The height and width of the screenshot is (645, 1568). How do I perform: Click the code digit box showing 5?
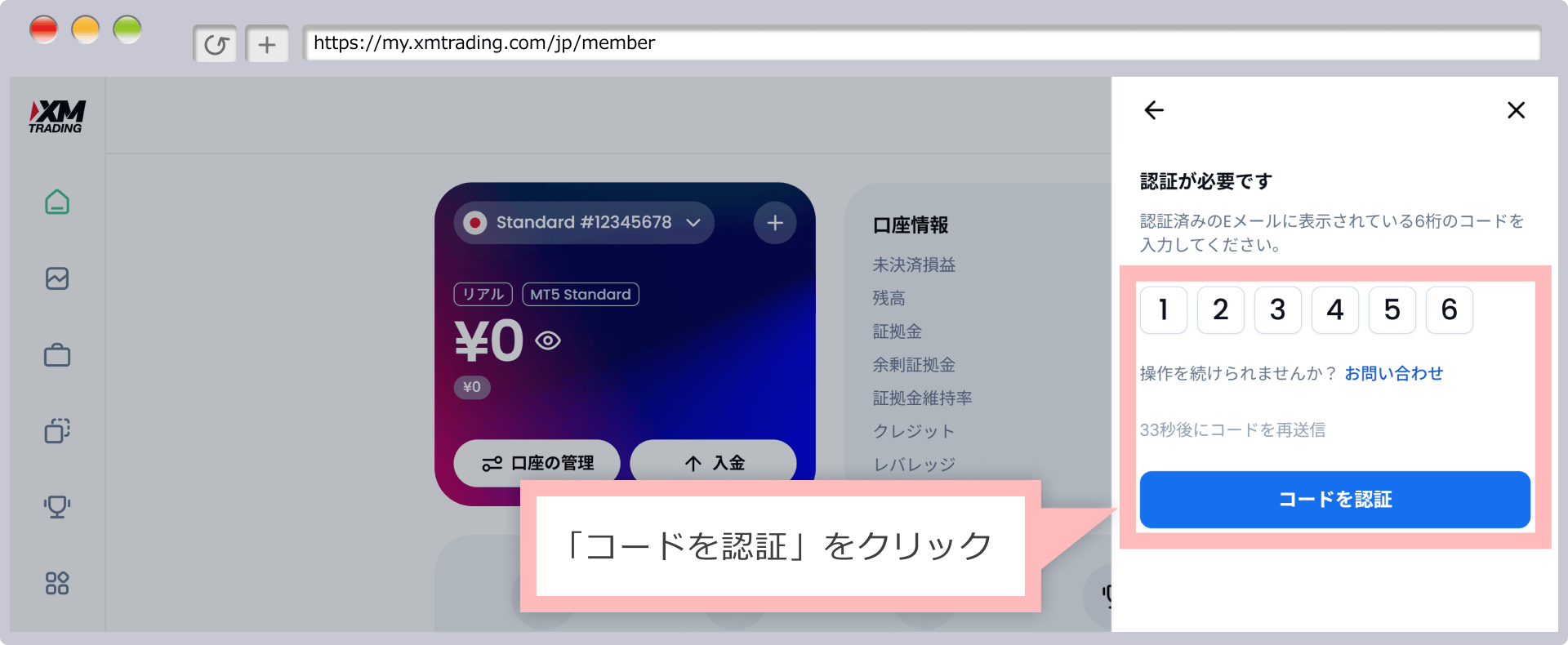coord(1392,310)
